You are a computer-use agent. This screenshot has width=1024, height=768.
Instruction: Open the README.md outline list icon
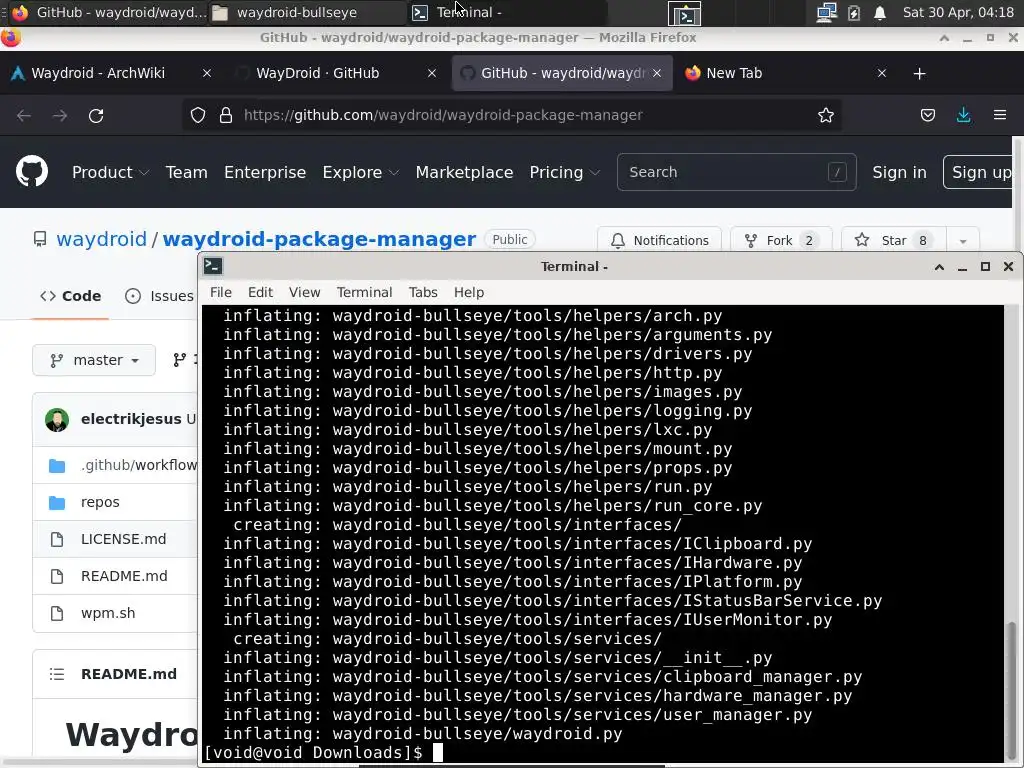[57, 674]
